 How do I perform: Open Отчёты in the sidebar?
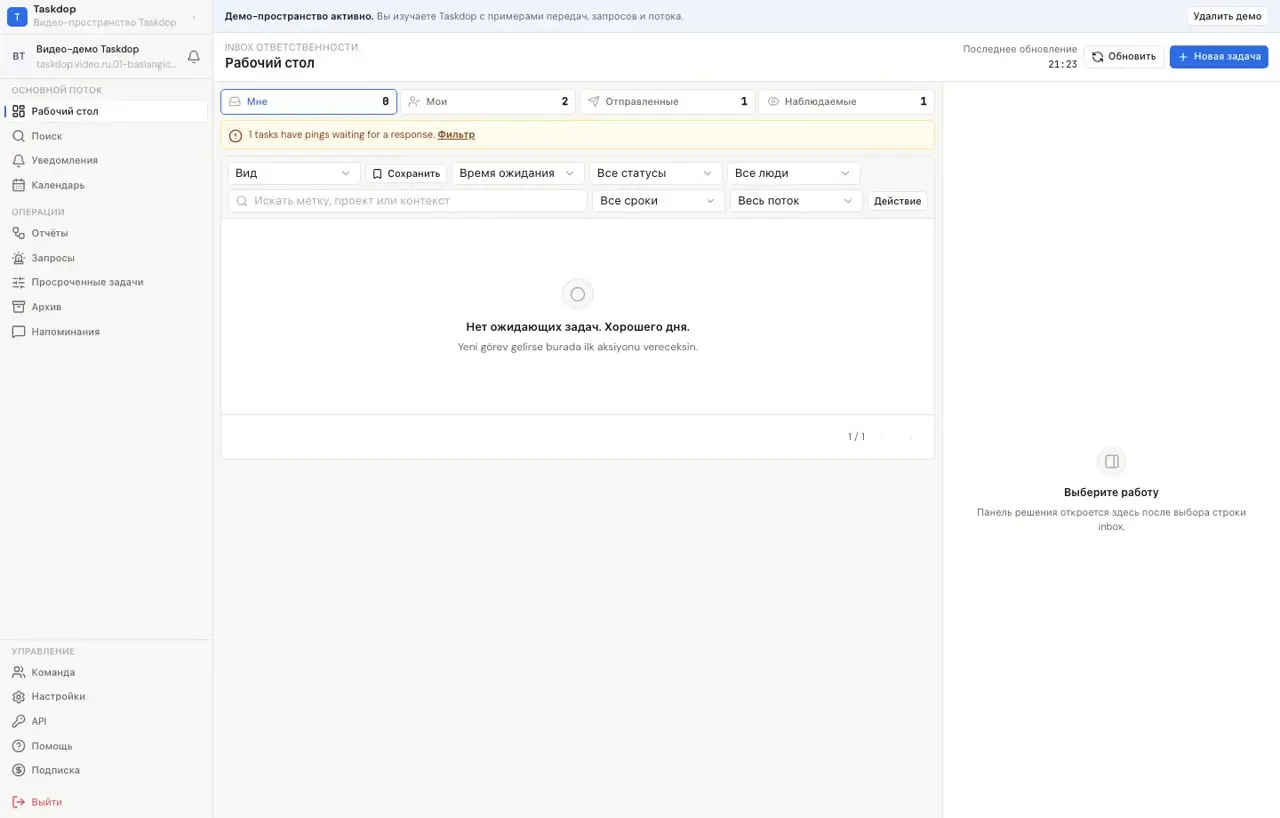click(106, 233)
